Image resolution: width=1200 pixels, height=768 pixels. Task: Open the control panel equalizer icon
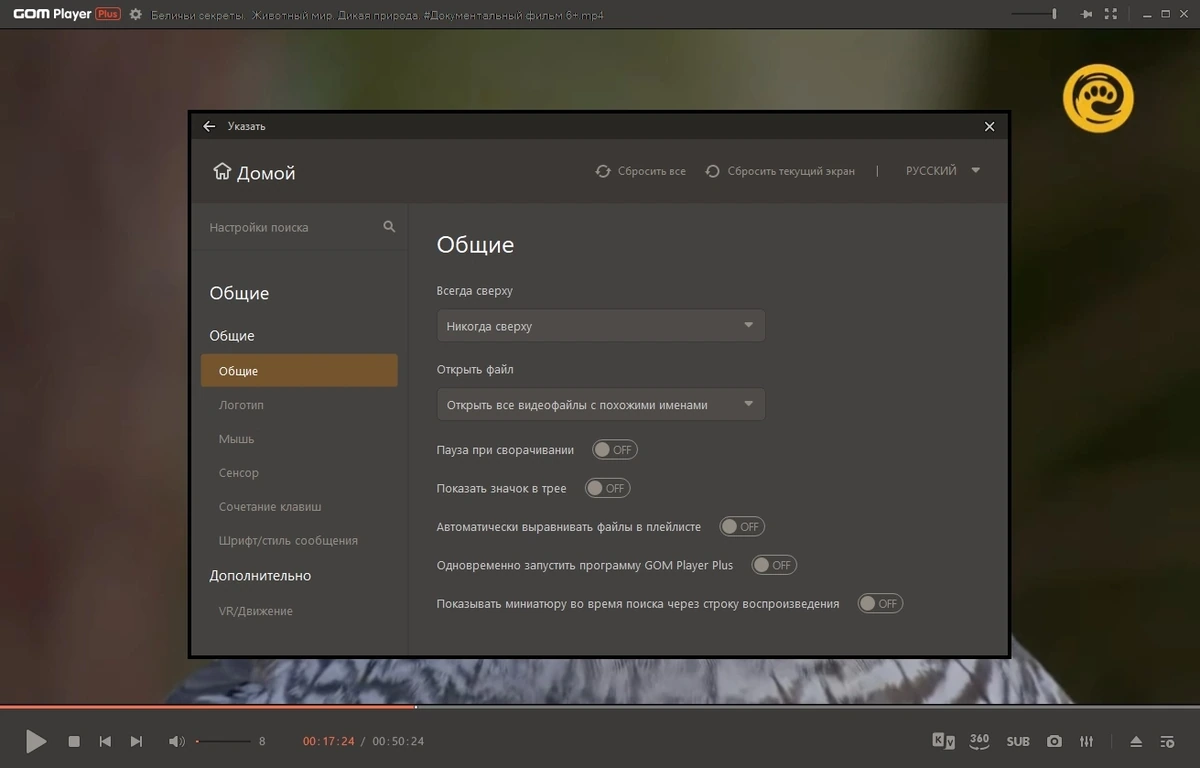click(x=1087, y=741)
